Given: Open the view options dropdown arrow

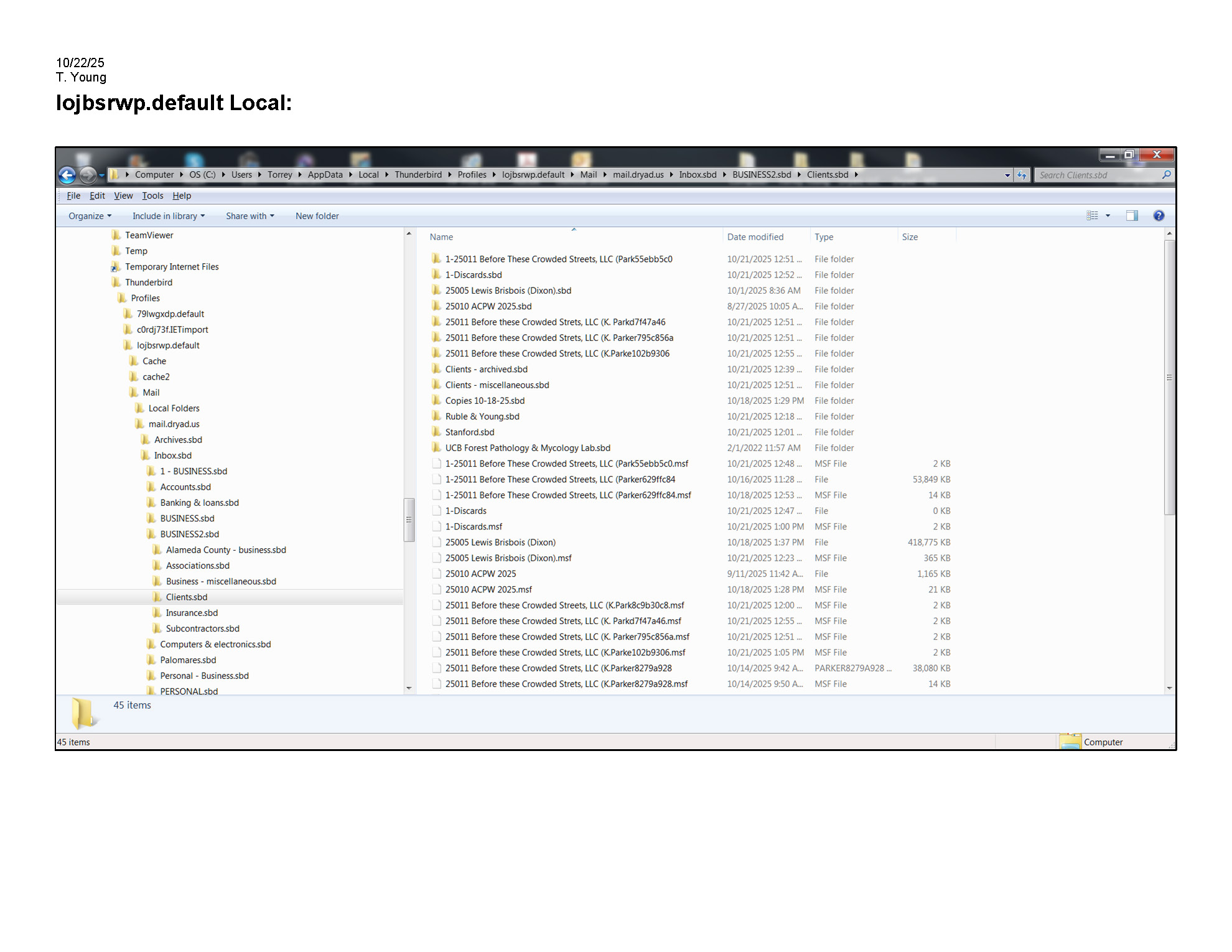Looking at the screenshot, I should (x=1108, y=216).
